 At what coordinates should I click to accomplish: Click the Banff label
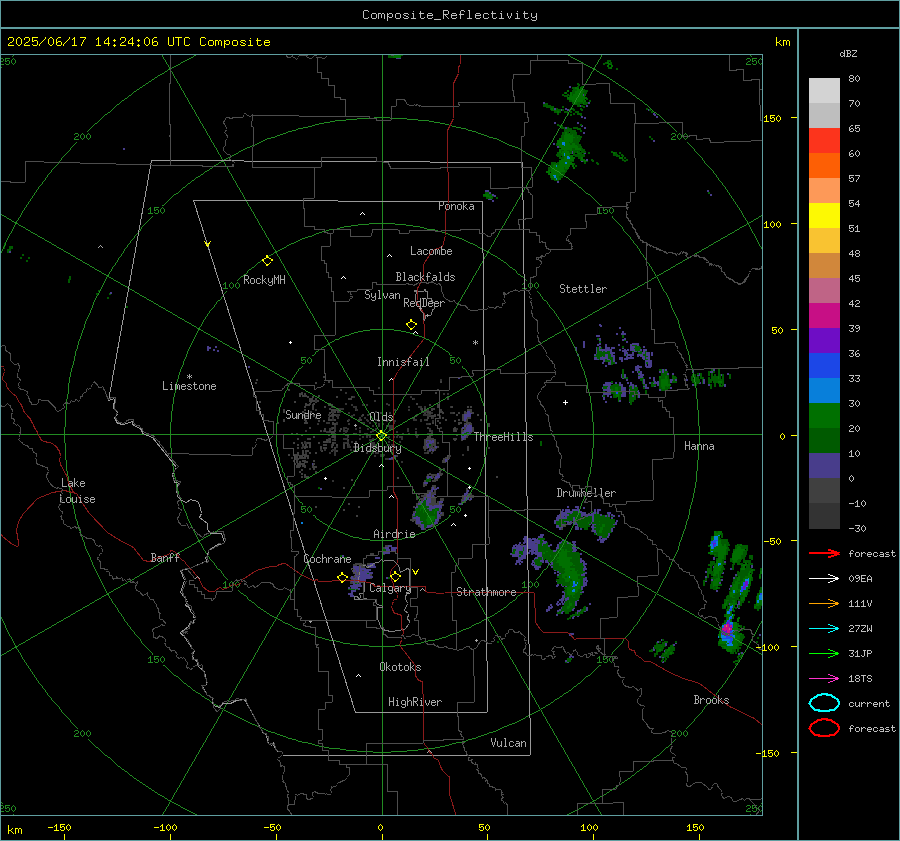pos(165,557)
